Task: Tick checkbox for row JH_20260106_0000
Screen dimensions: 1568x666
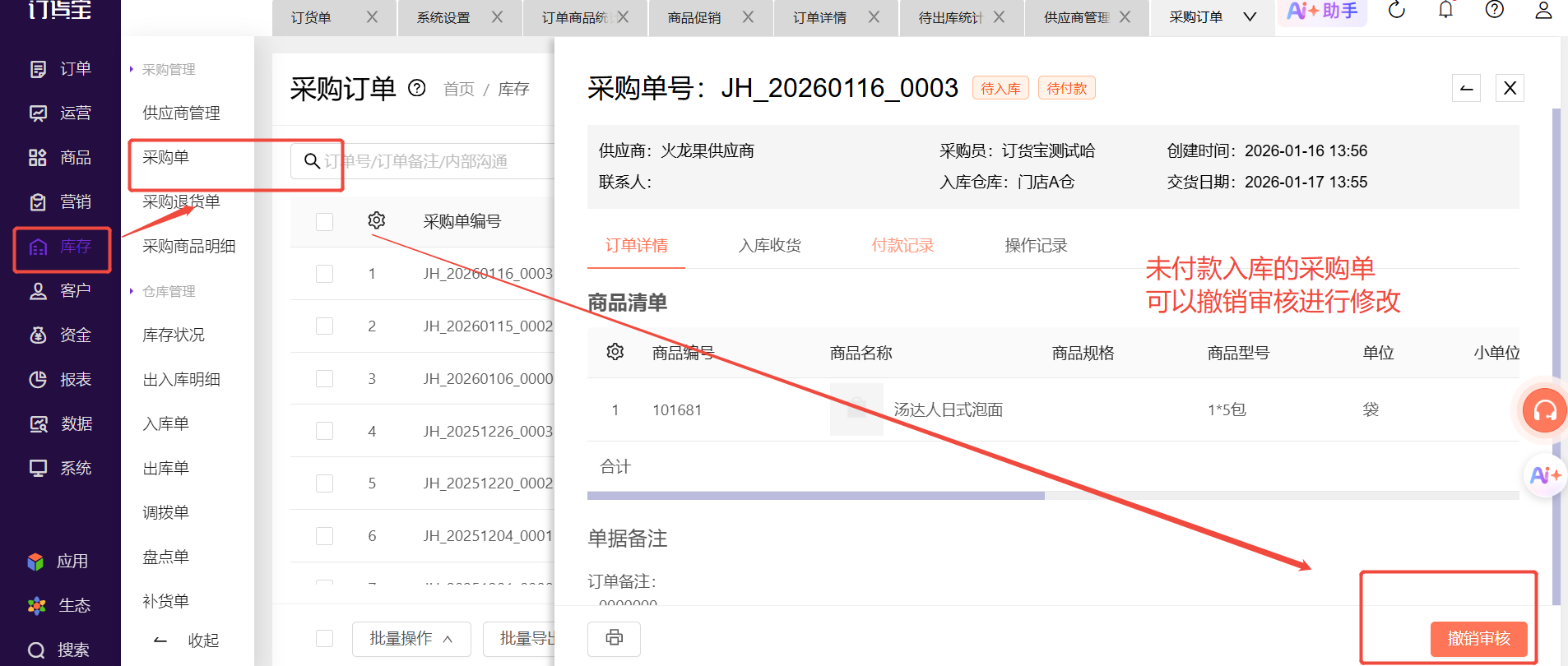Action: coord(325,379)
